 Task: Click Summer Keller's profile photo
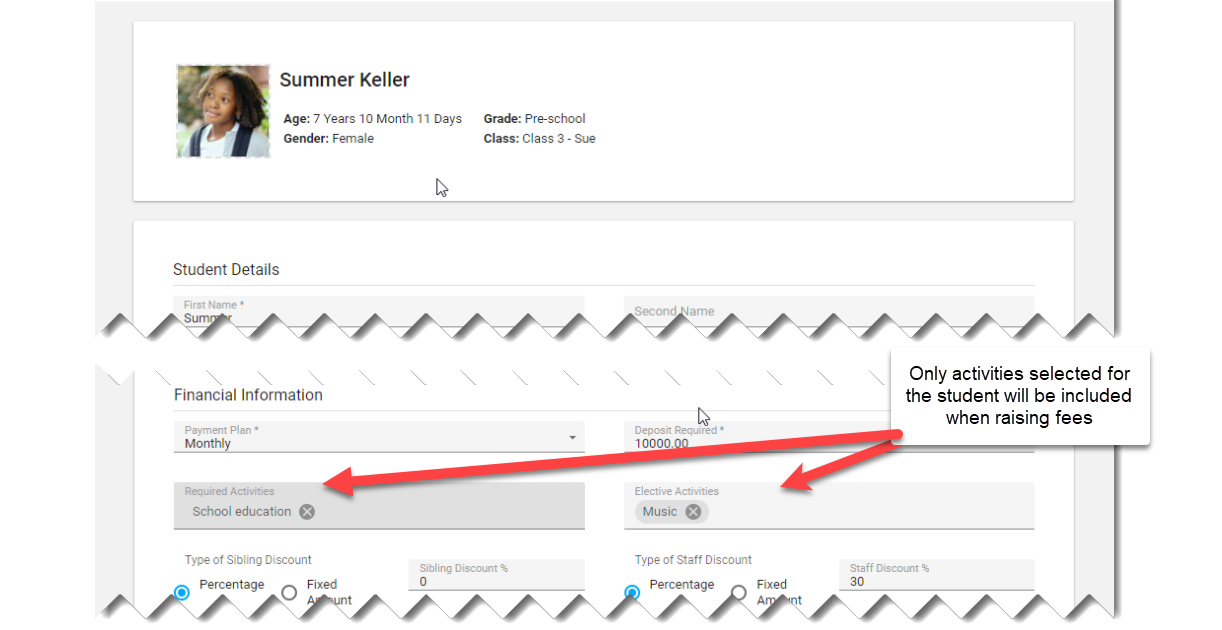223,111
